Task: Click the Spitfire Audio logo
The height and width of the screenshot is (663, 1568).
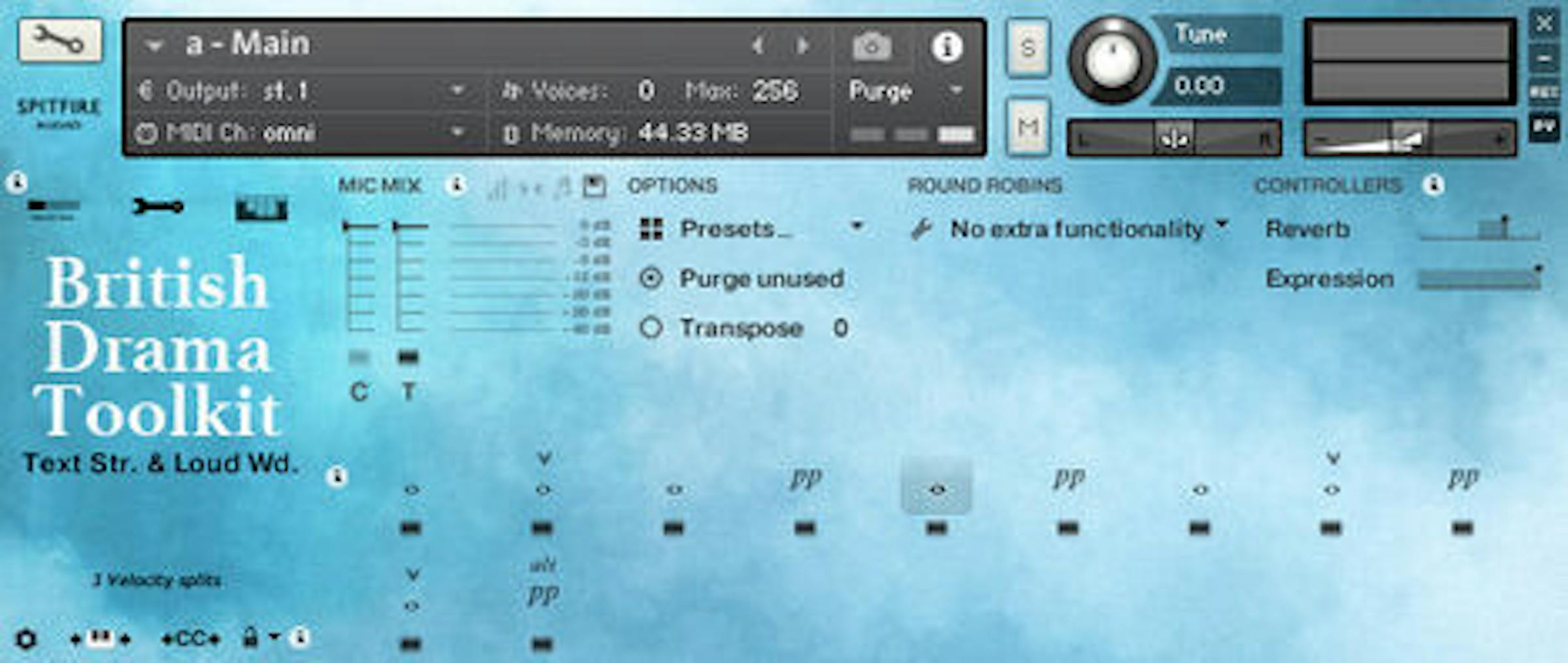Action: 59,112
